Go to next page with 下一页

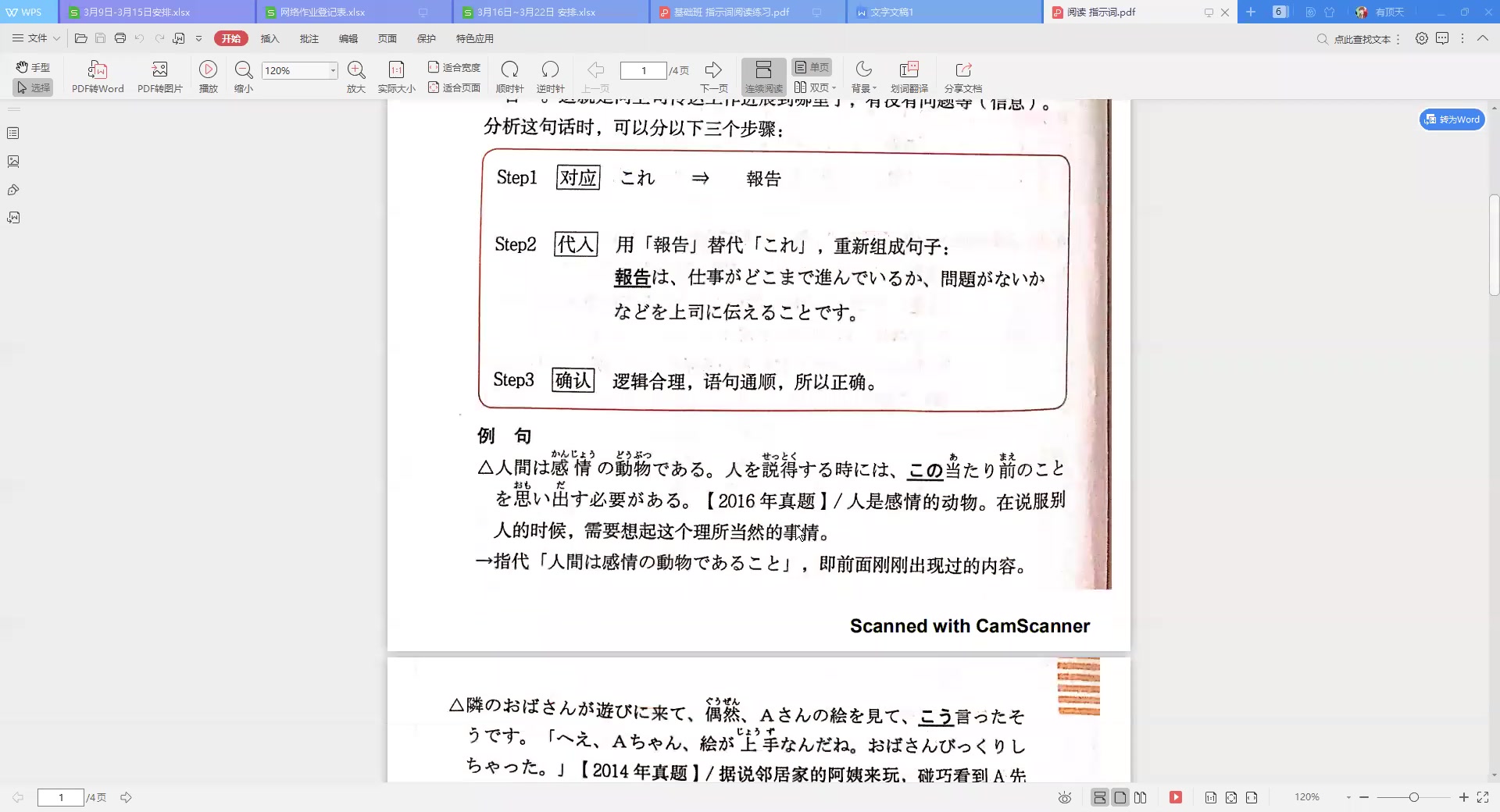713,76
